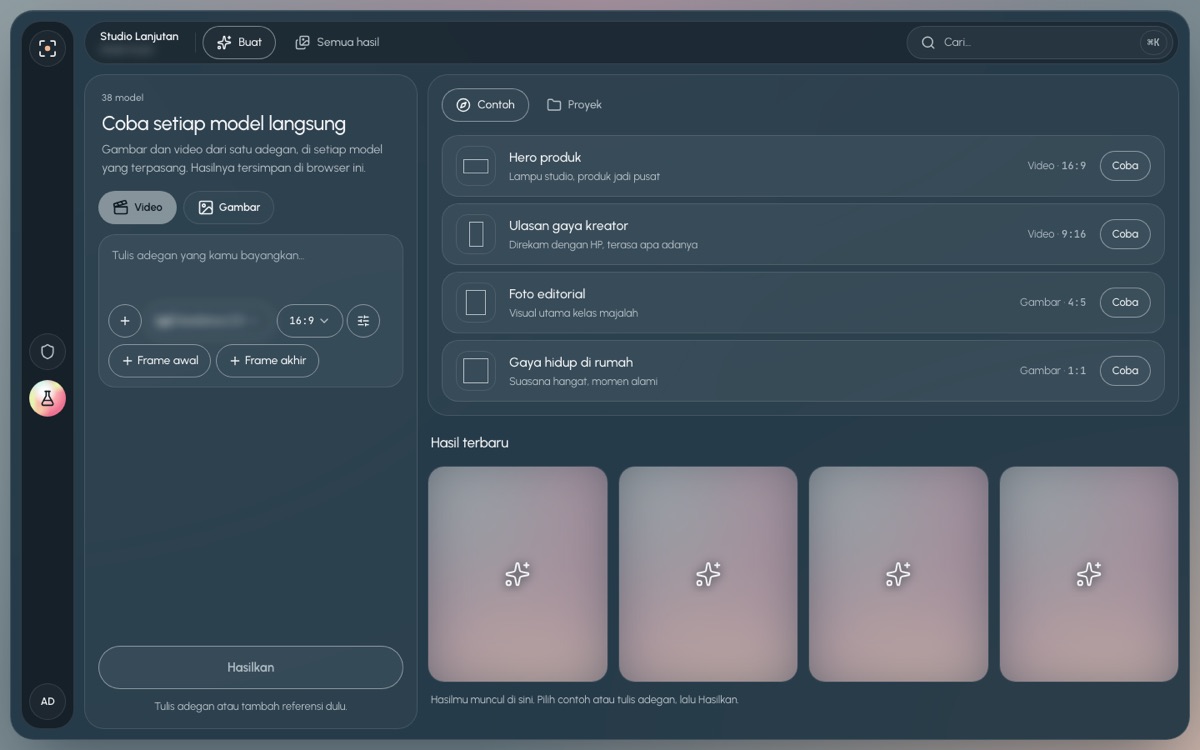1200x750 pixels.
Task: Open the shield icon in the sidebar
Action: (47, 352)
